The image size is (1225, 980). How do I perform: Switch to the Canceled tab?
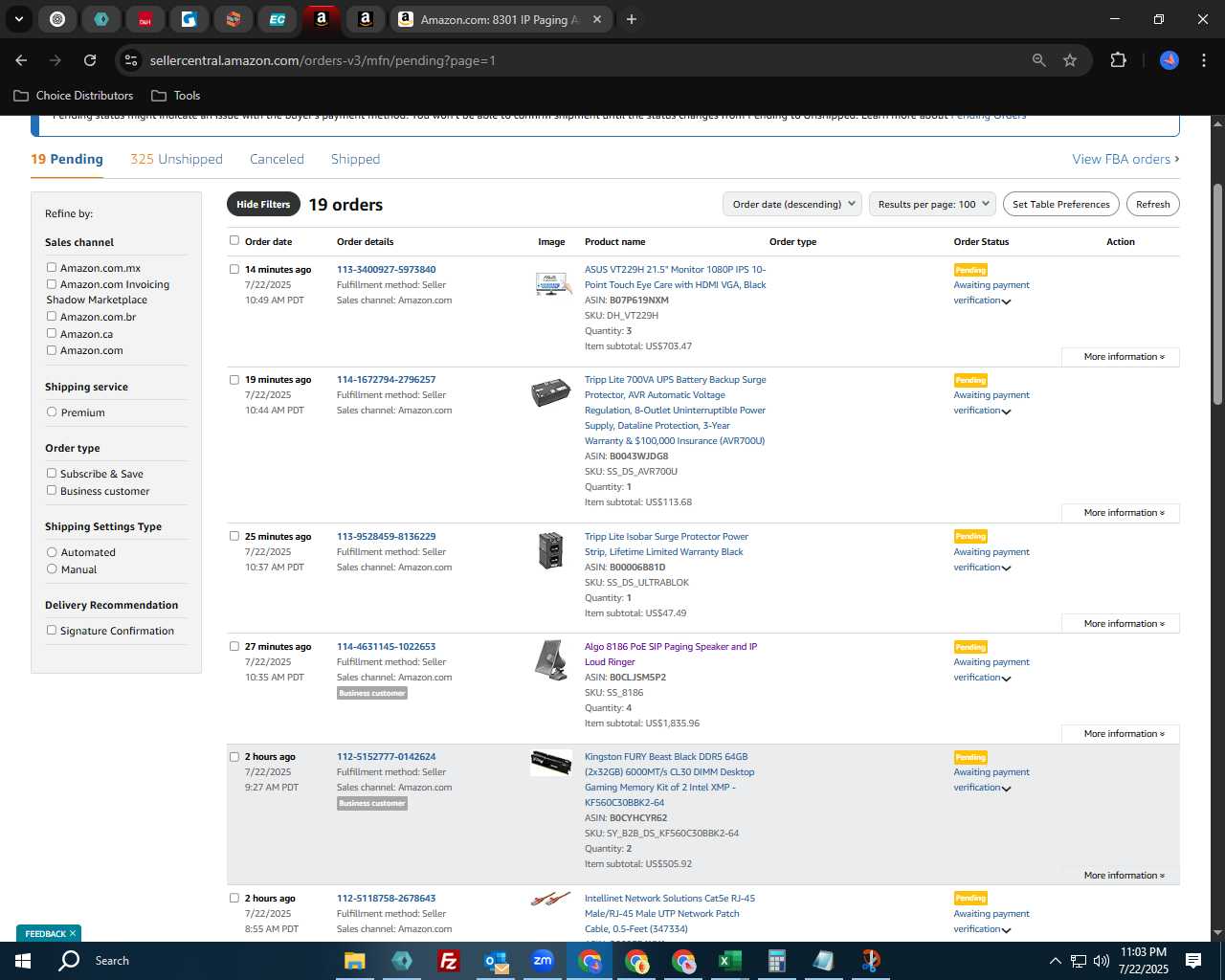[x=277, y=159]
